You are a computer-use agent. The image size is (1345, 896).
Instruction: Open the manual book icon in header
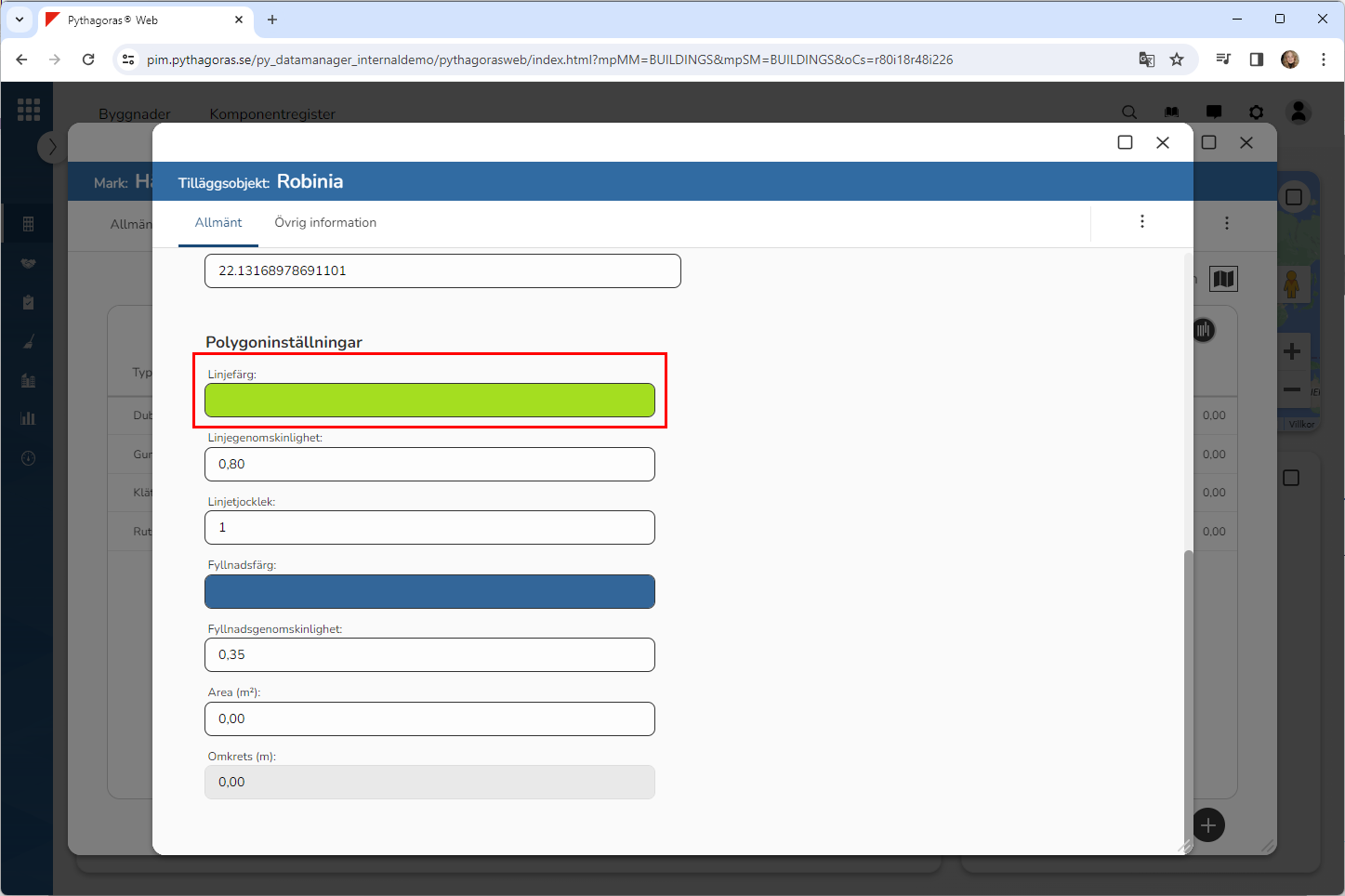(1171, 112)
